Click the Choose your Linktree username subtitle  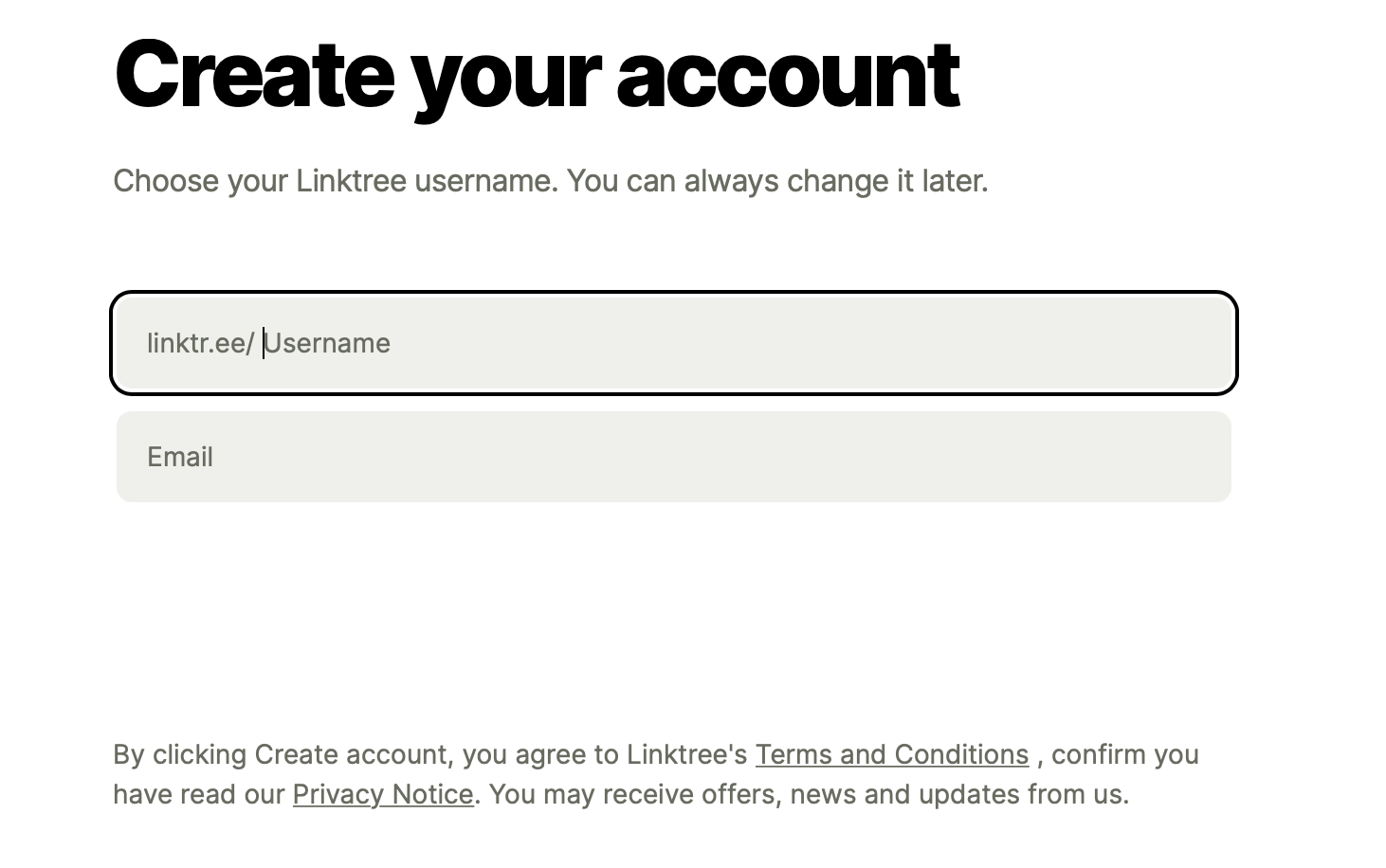click(x=551, y=181)
